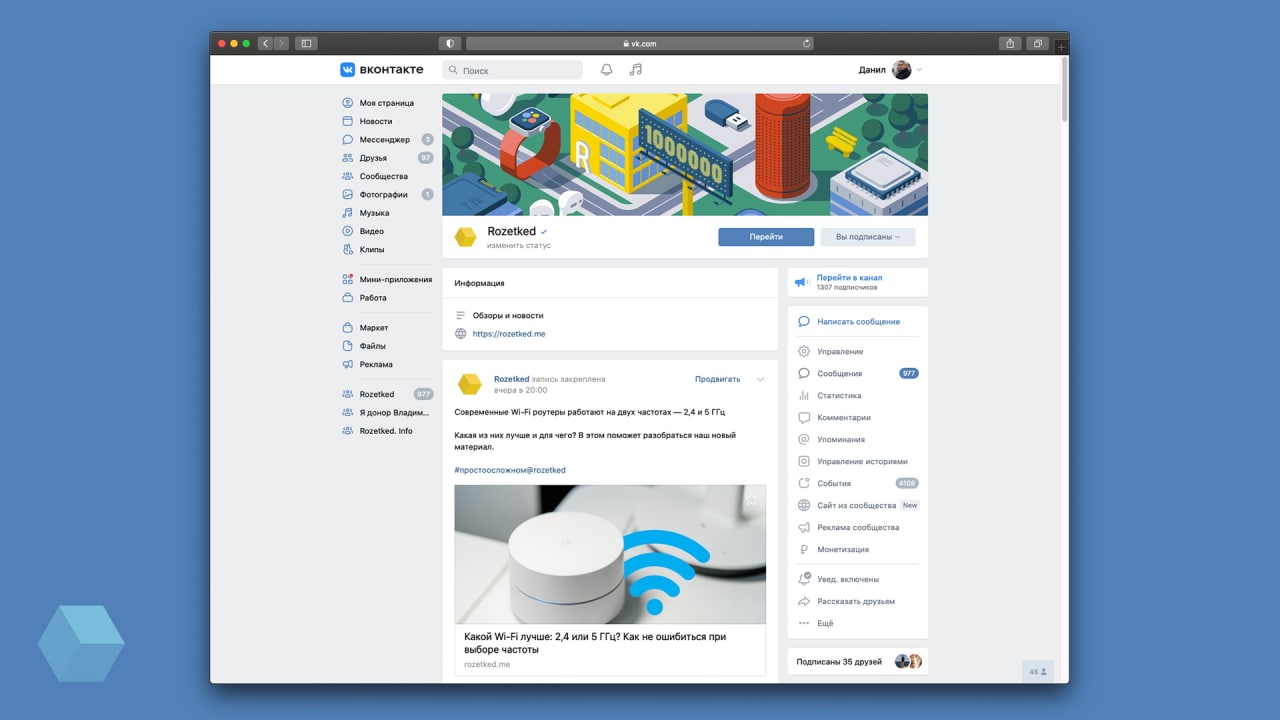
Task: Open notifications bell icon
Action: [x=606, y=70]
